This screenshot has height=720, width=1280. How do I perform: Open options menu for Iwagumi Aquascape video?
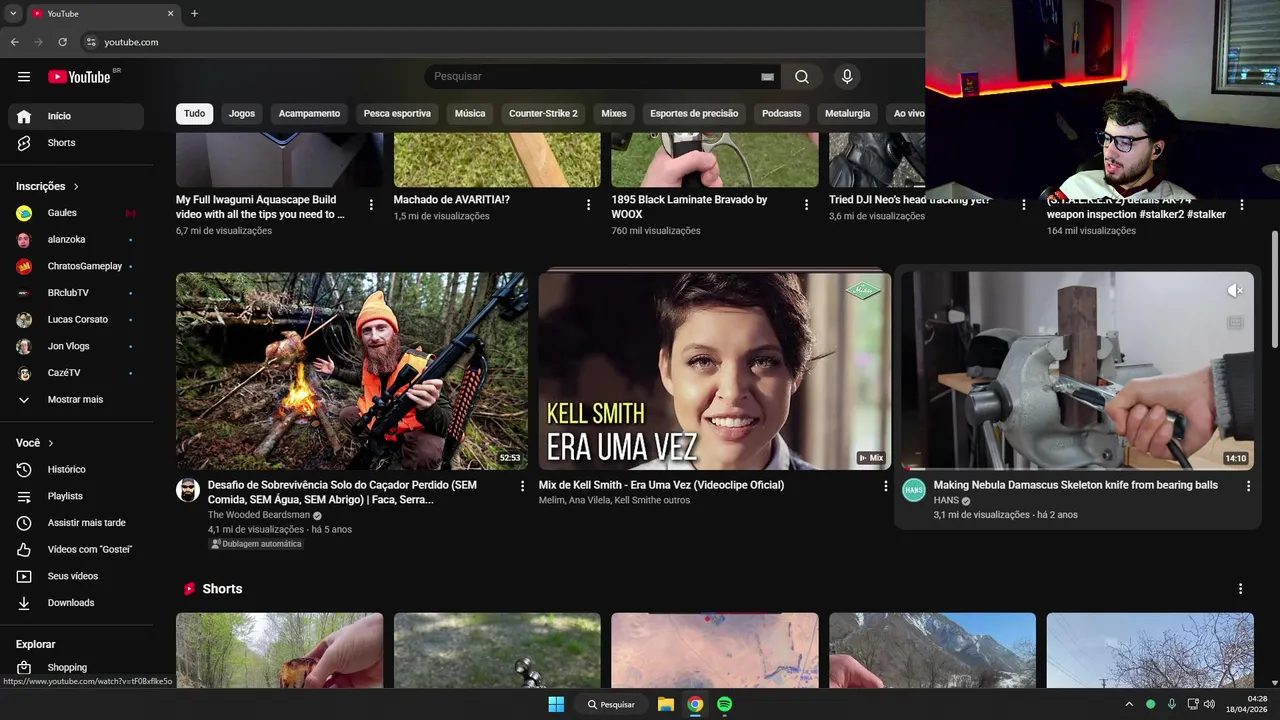(371, 204)
